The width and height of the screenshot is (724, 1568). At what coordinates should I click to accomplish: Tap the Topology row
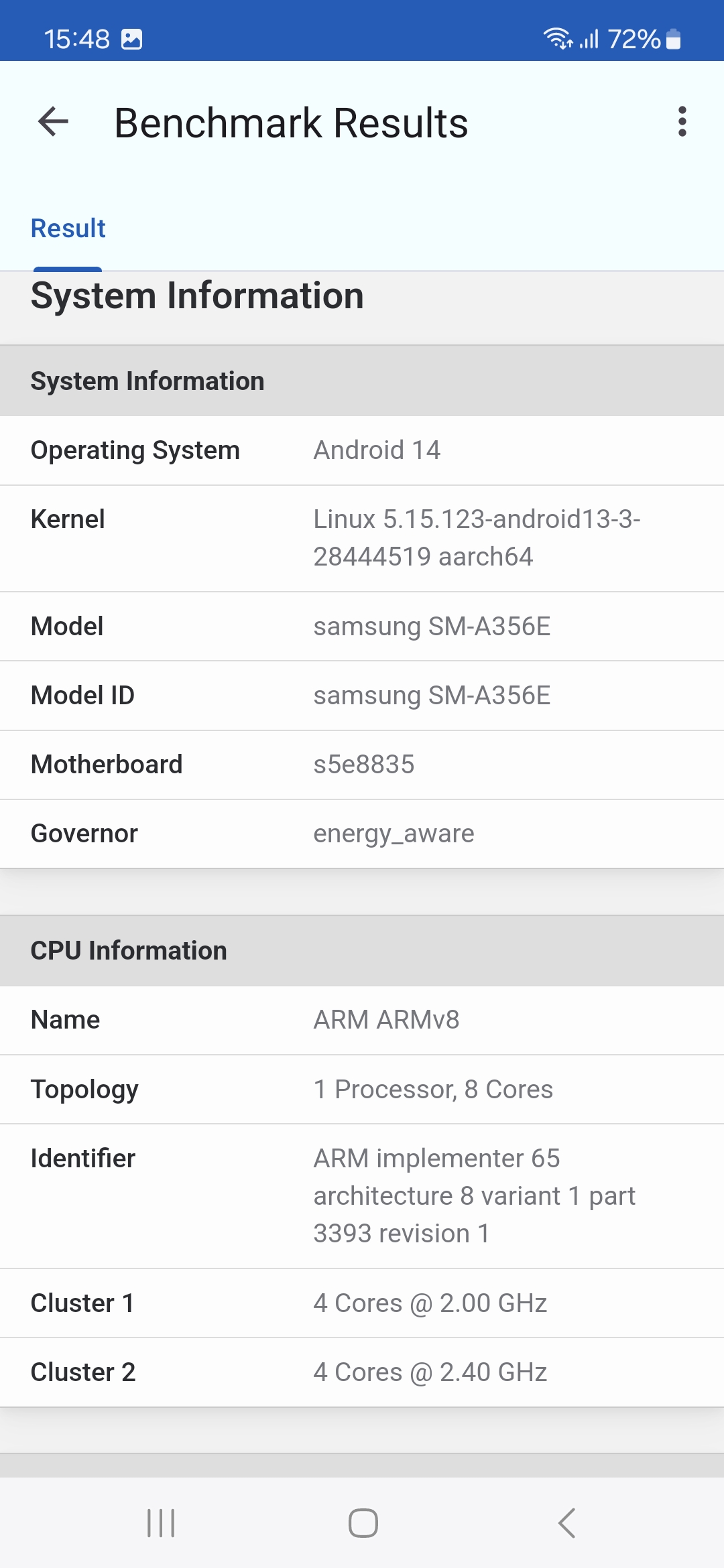[x=362, y=1090]
